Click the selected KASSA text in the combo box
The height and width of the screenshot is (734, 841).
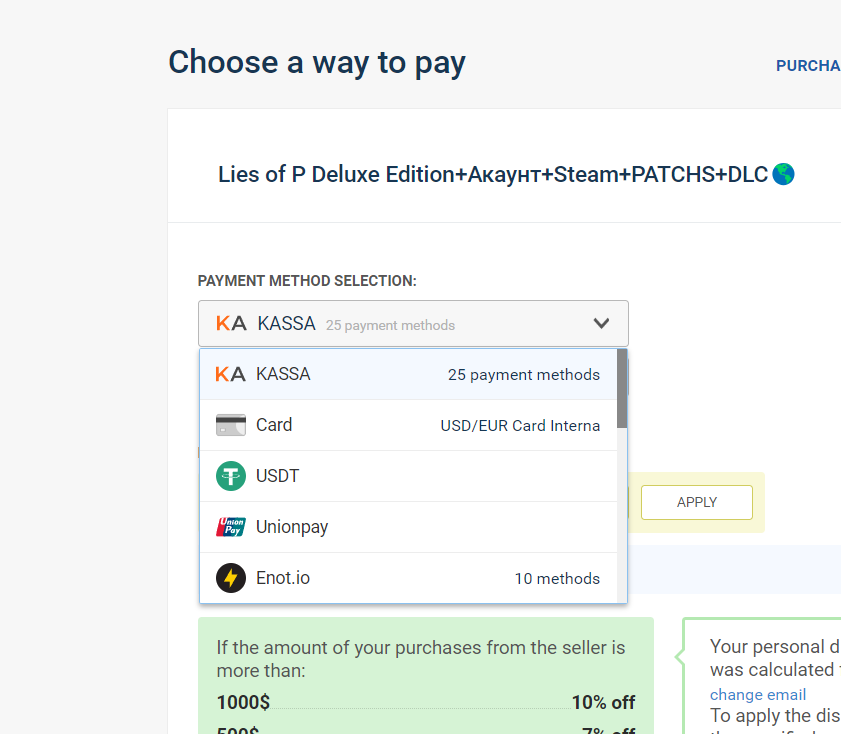click(286, 324)
